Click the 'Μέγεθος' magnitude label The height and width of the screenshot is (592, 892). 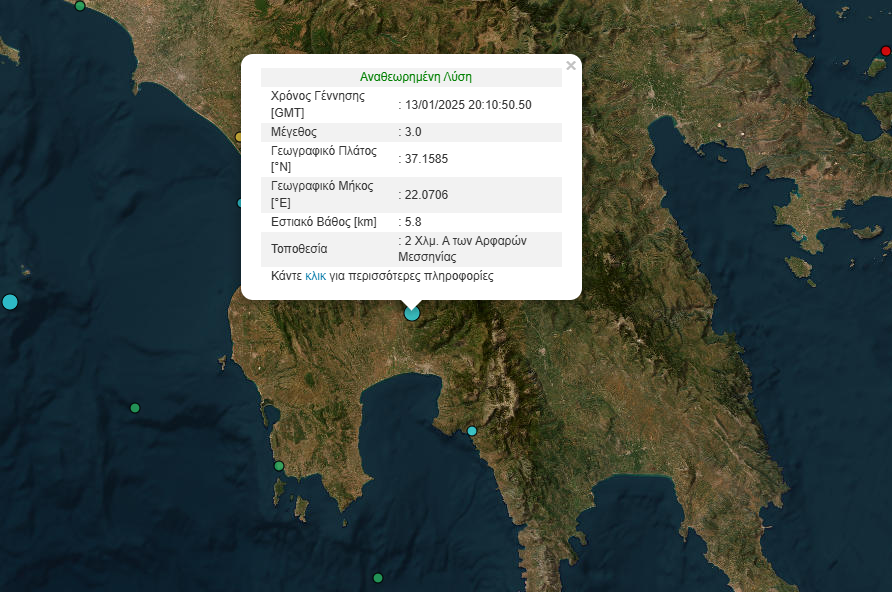click(x=294, y=132)
